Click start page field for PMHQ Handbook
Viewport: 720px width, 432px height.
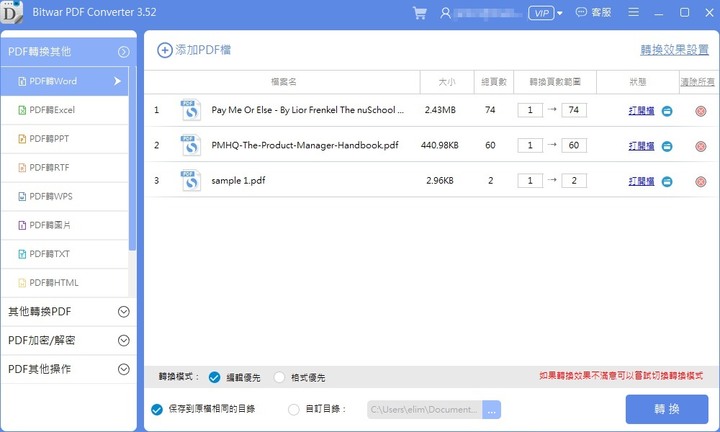coord(530,146)
